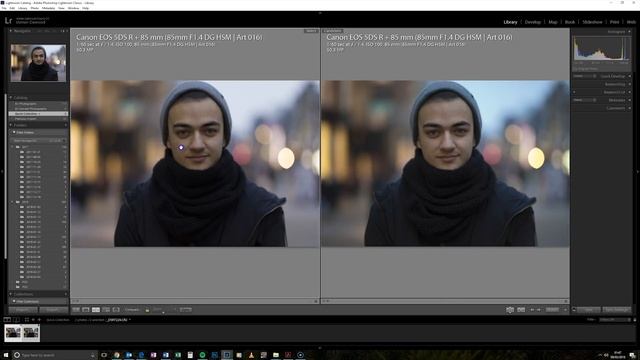Click the Sync button in compare toolbar
The height and width of the screenshot is (360, 640).
(x=186, y=310)
